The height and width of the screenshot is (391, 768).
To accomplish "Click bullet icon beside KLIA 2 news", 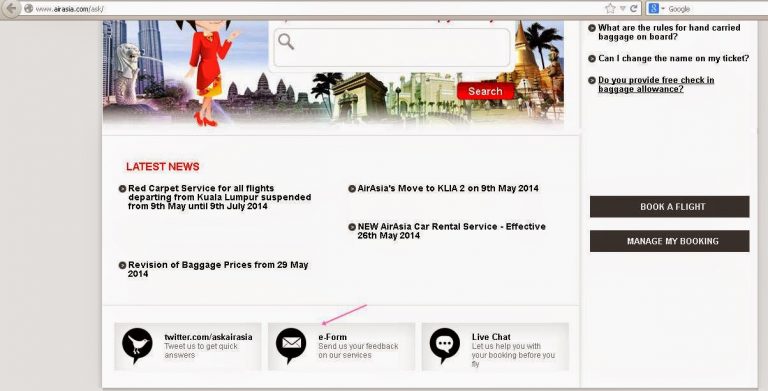I will coord(352,189).
